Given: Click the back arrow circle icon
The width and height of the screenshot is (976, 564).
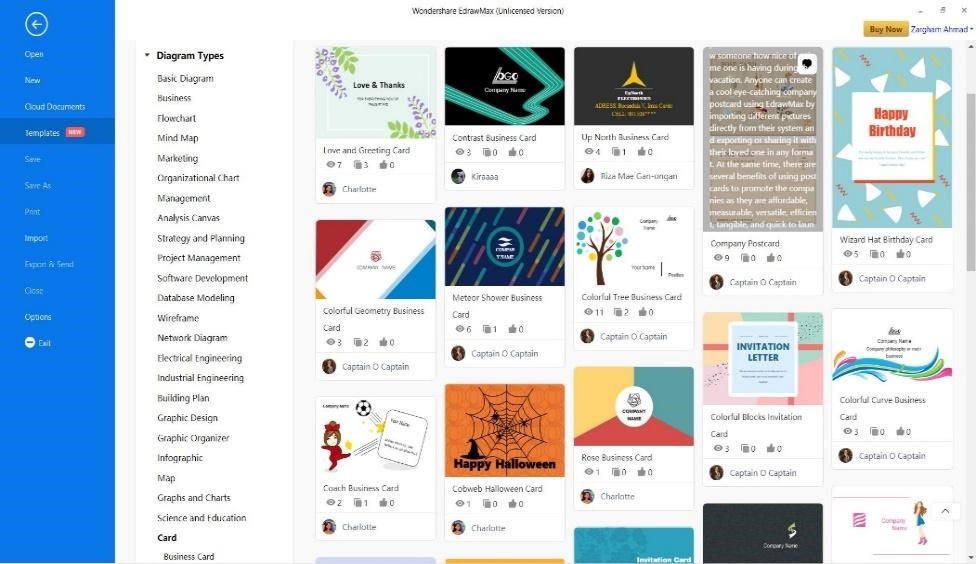Looking at the screenshot, I should tap(36, 24).
